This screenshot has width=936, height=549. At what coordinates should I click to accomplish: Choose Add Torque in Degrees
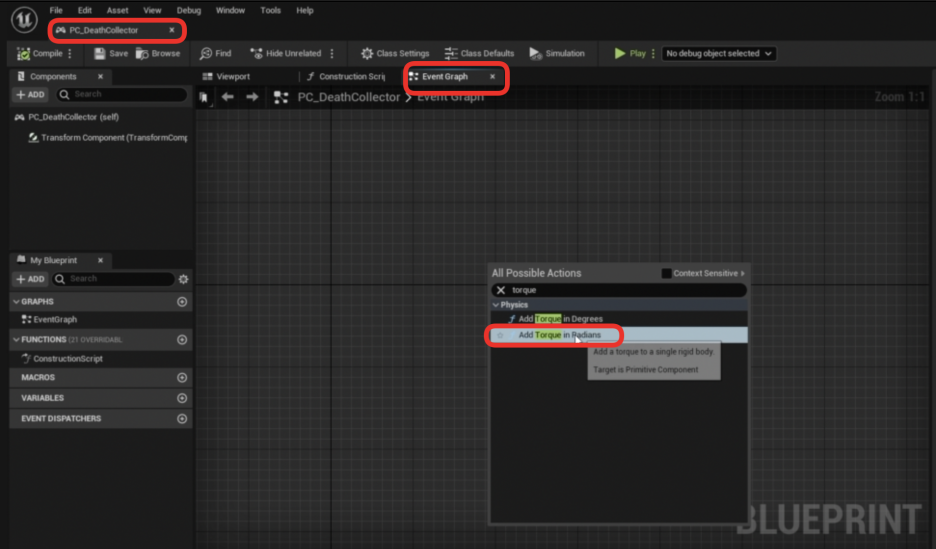click(x=619, y=319)
